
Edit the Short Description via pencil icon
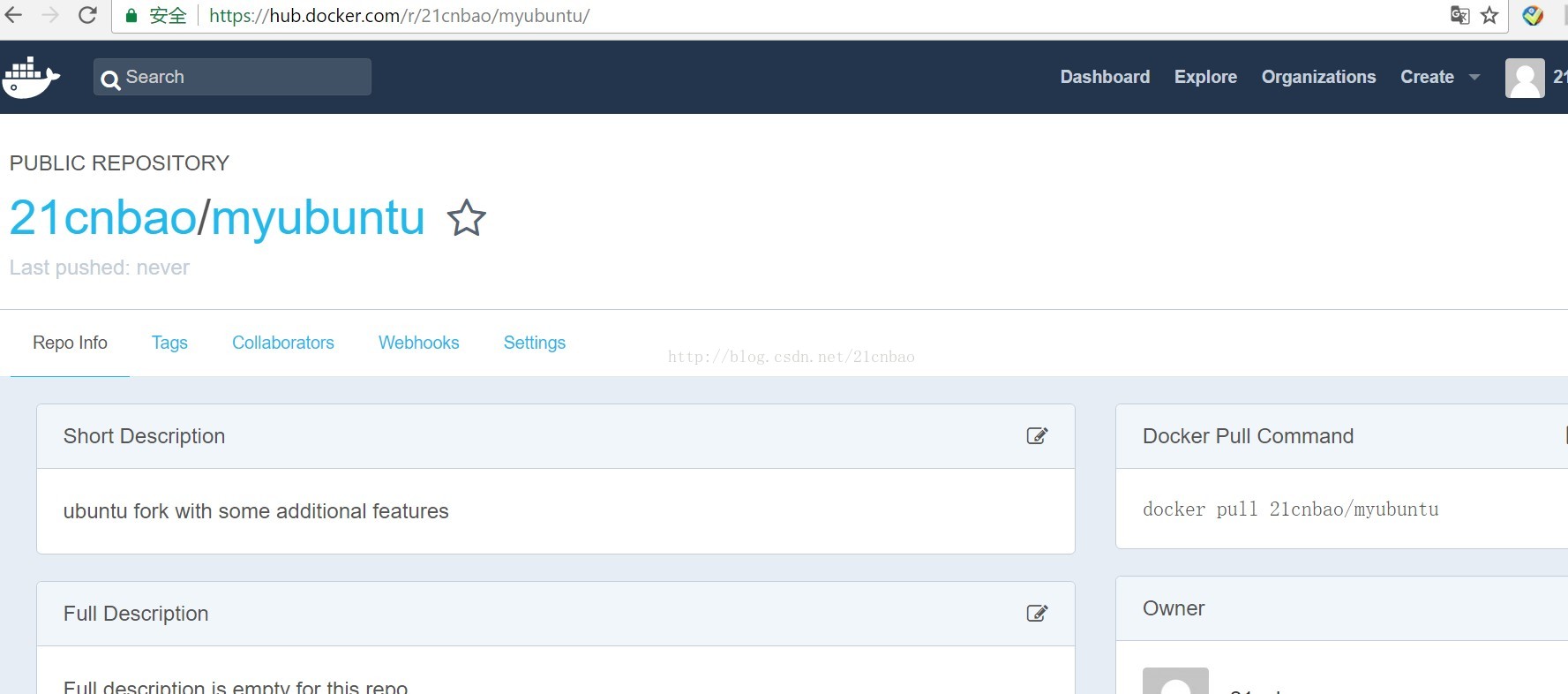point(1037,435)
